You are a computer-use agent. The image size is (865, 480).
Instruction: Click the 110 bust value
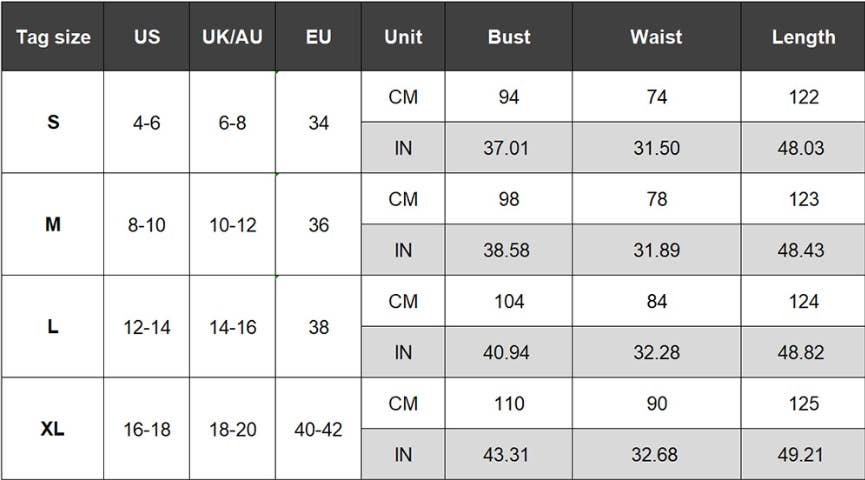coord(509,403)
